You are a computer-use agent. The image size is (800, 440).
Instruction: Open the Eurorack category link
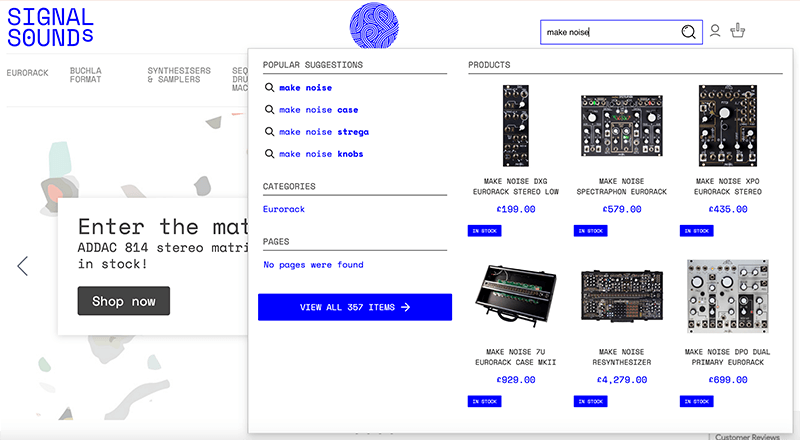(x=284, y=209)
